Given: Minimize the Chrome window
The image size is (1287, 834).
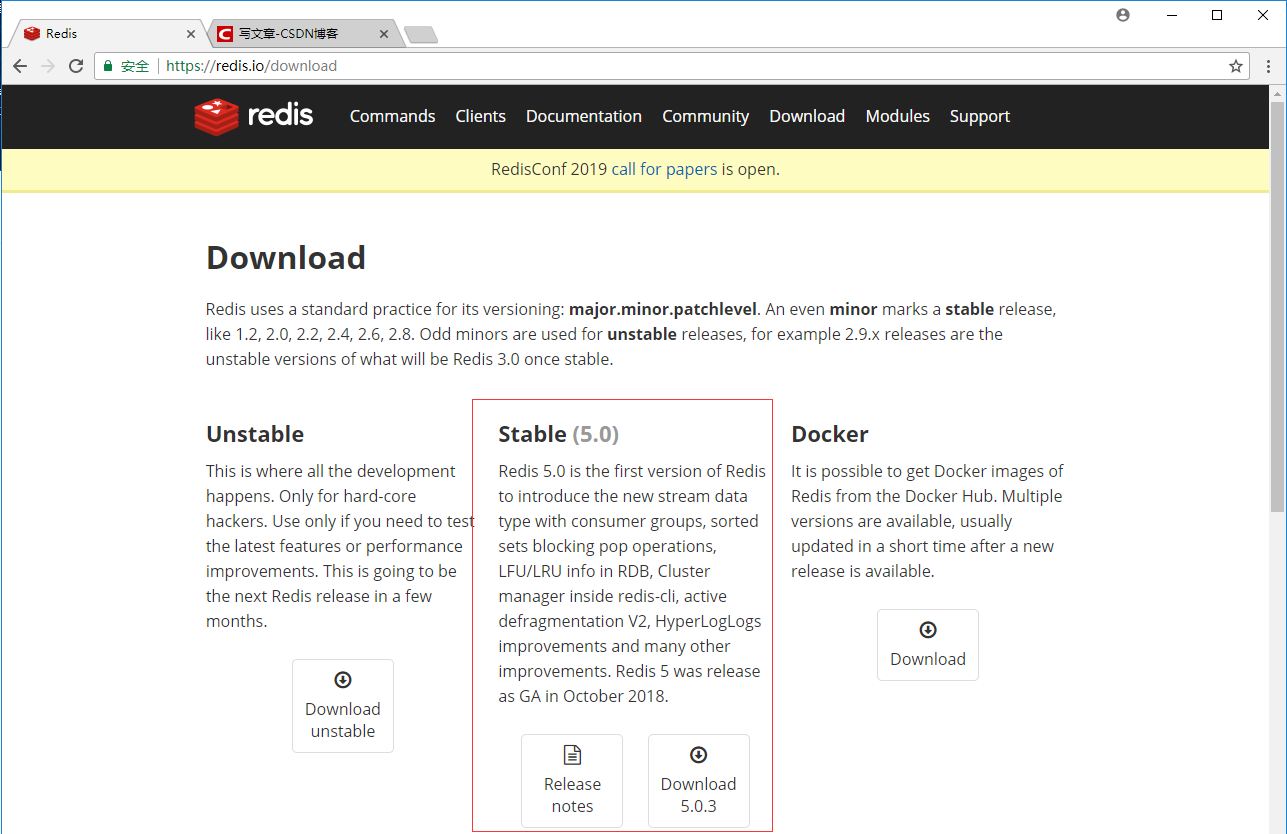Looking at the screenshot, I should tap(1169, 15).
